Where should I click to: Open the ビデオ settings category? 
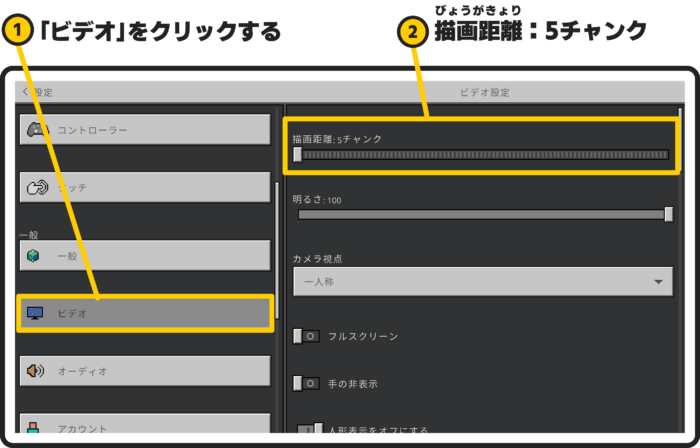click(x=145, y=313)
